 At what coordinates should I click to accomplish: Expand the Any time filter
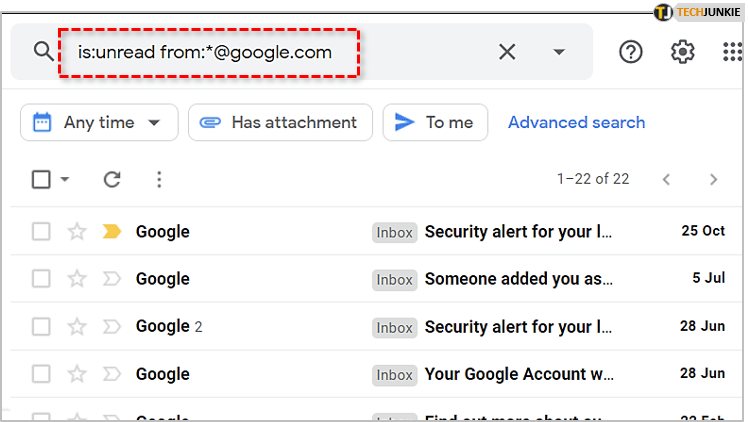coord(98,123)
